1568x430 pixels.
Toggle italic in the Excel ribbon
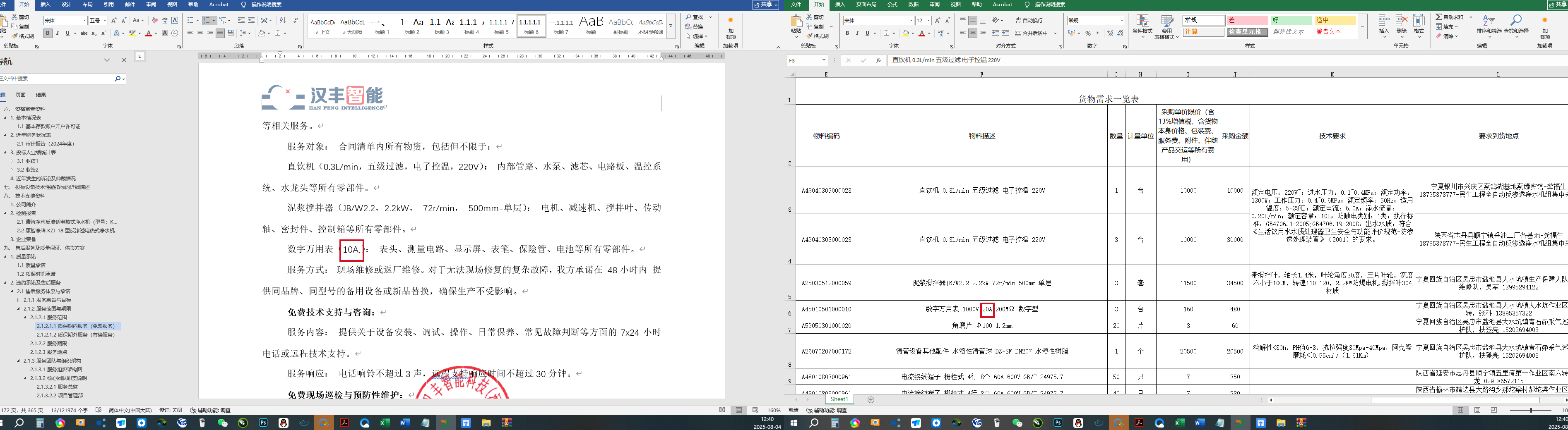[x=857, y=33]
